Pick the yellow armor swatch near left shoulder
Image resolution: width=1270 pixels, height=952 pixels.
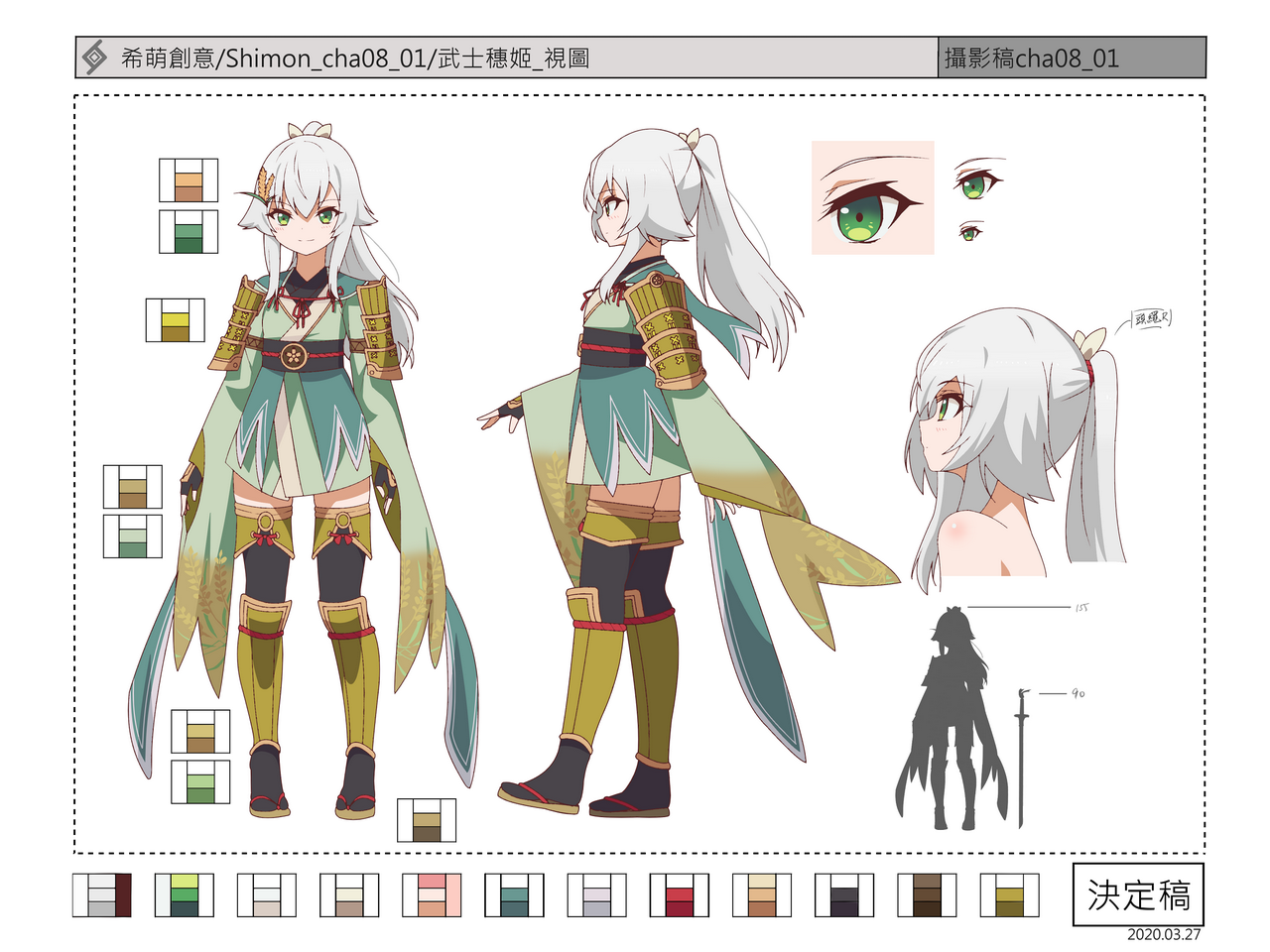[175, 320]
